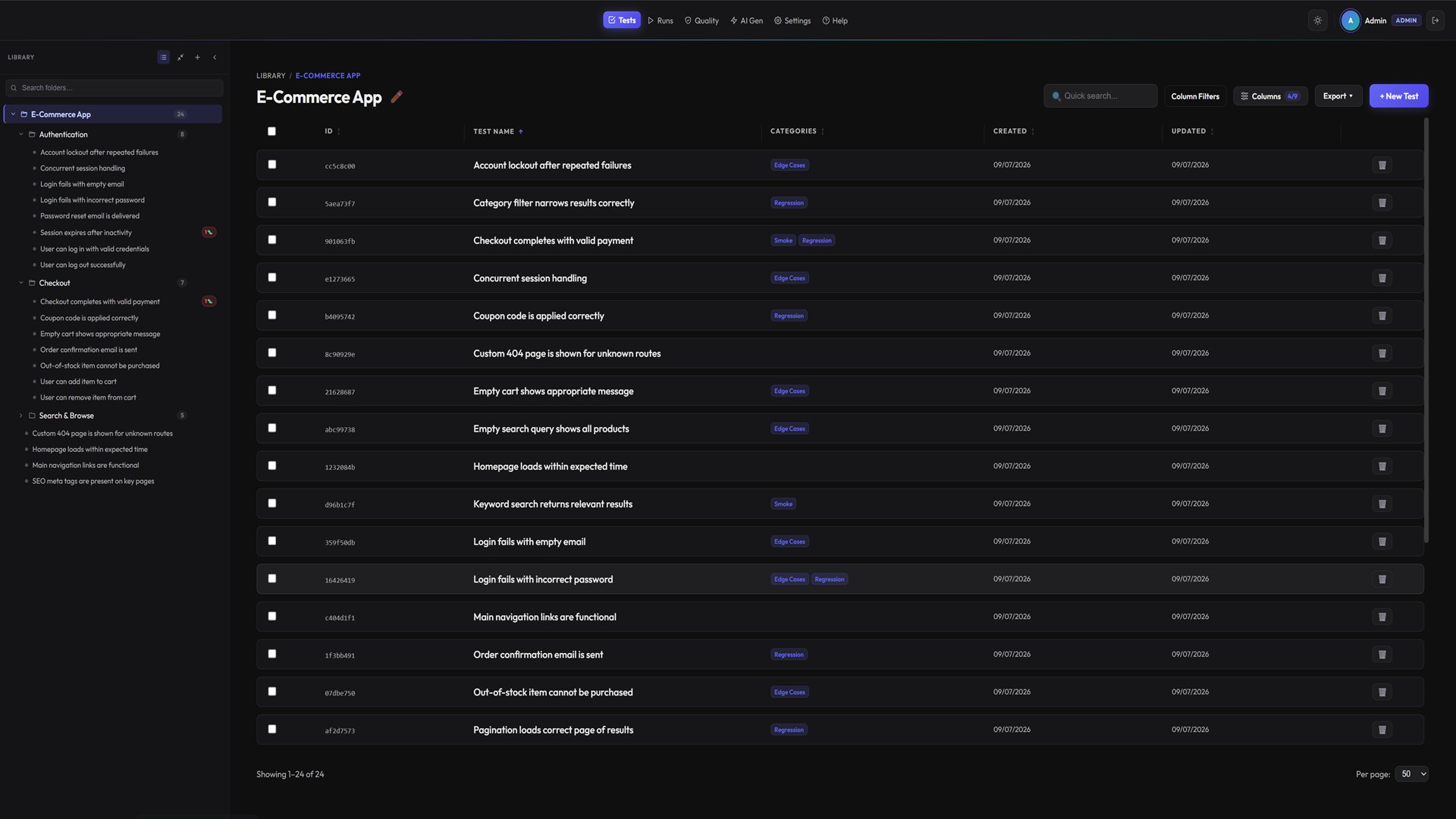
Task: Open the Columns 4/9 selector
Action: coord(1270,96)
